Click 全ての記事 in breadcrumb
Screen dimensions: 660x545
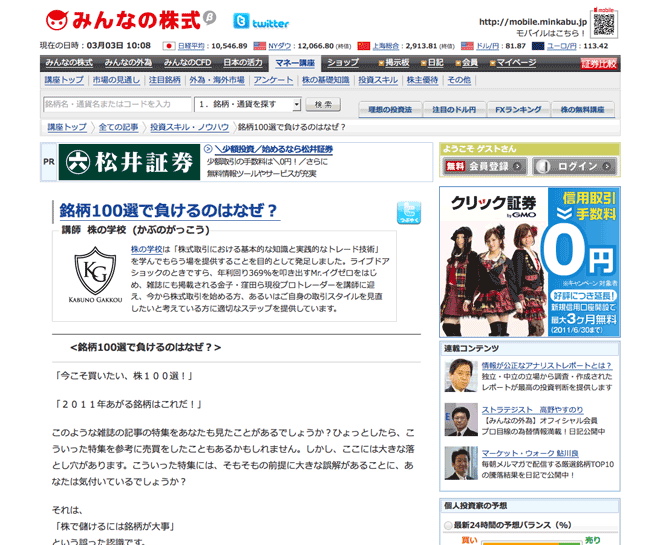(x=118, y=127)
